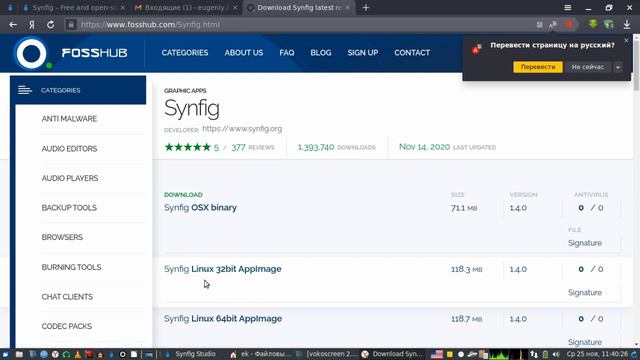Image resolution: width=640 pixels, height=360 pixels.
Task: Open Signature for OSX binary
Action: (x=584, y=243)
